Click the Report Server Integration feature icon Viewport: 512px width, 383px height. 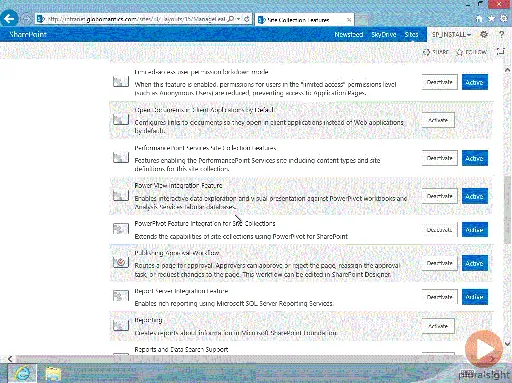pyautogui.click(x=121, y=296)
